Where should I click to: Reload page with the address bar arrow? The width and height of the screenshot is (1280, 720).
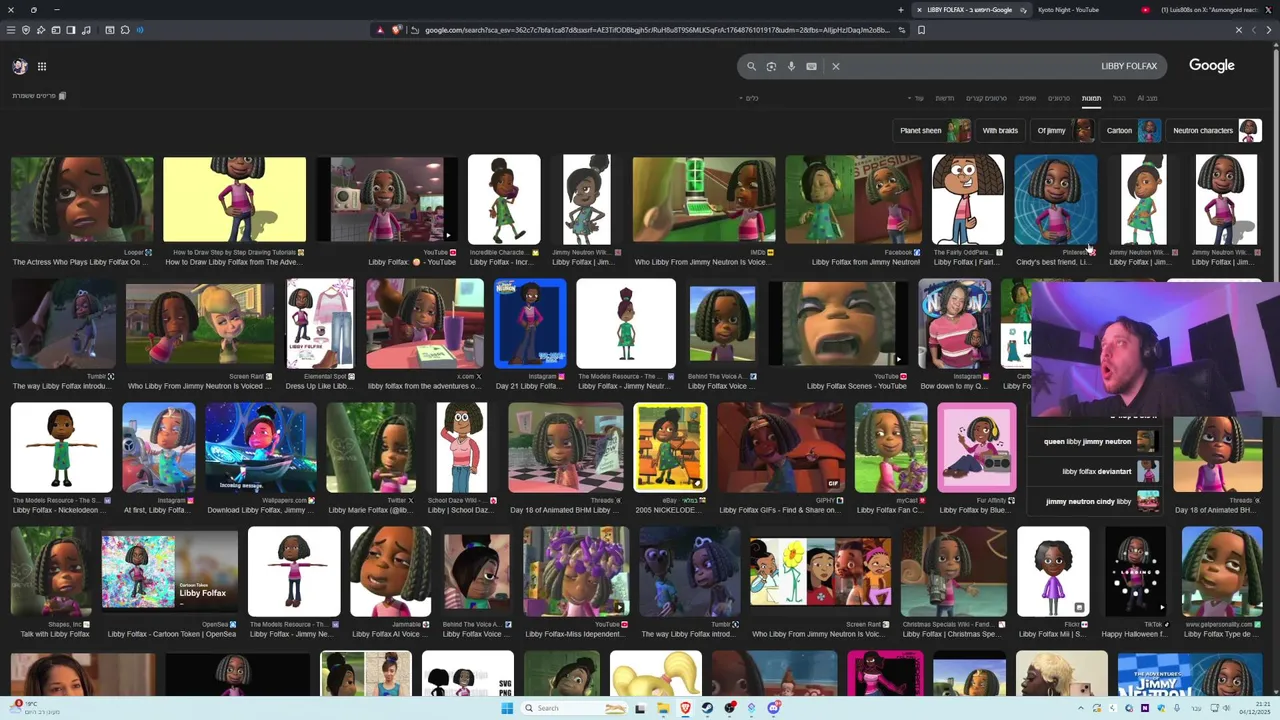tap(414, 30)
